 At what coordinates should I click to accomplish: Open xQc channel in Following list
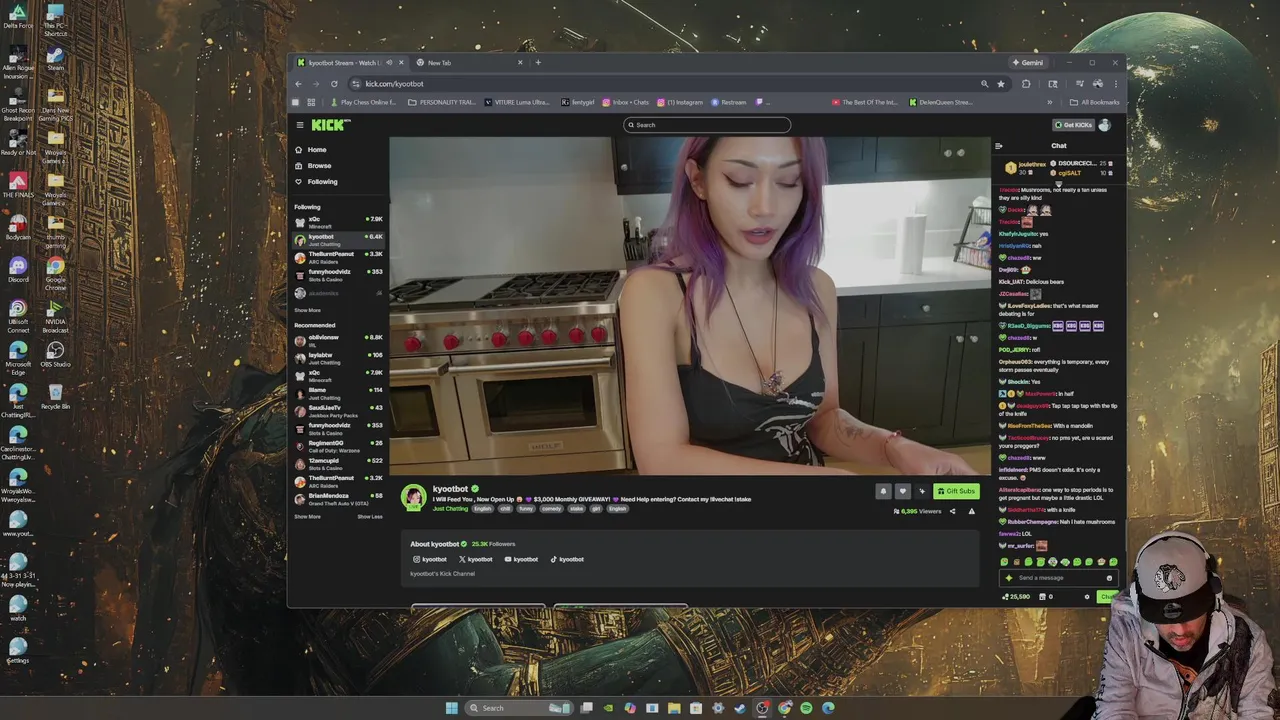tap(338, 221)
